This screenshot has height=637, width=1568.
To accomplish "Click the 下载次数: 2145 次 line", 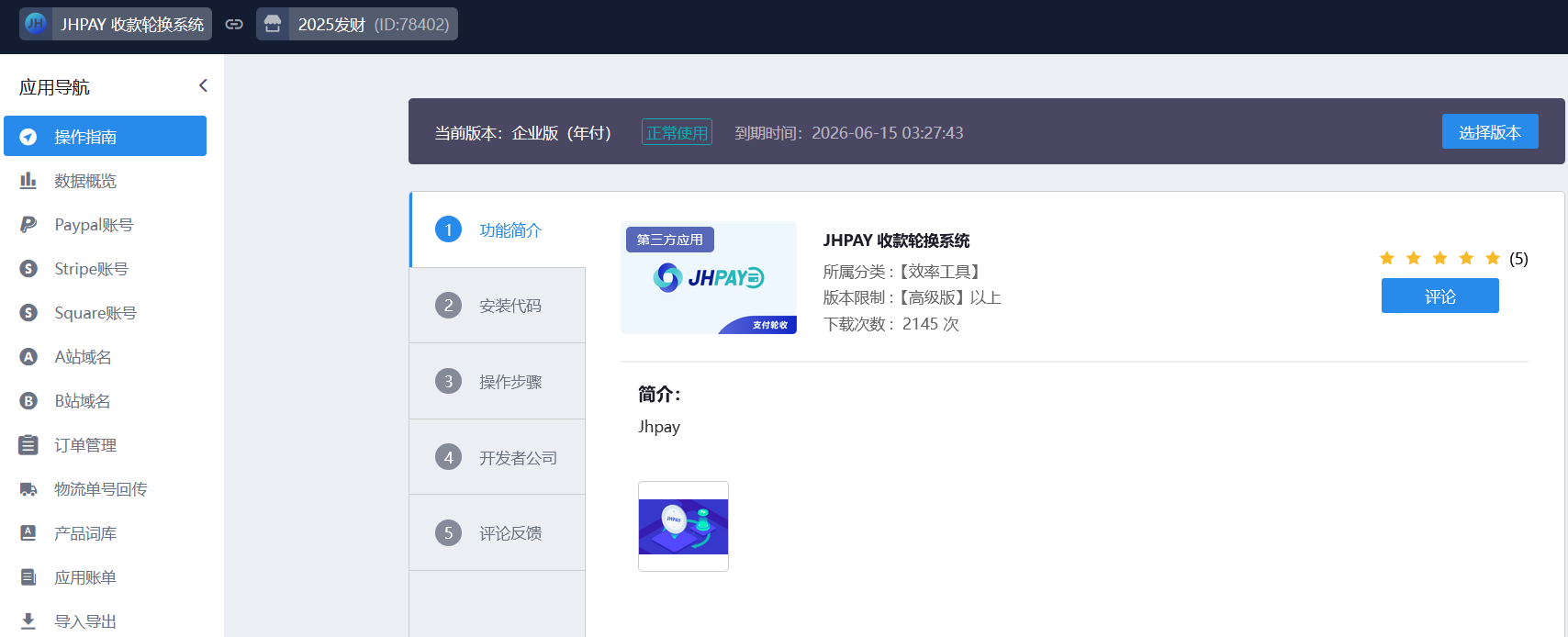I will click(x=890, y=324).
